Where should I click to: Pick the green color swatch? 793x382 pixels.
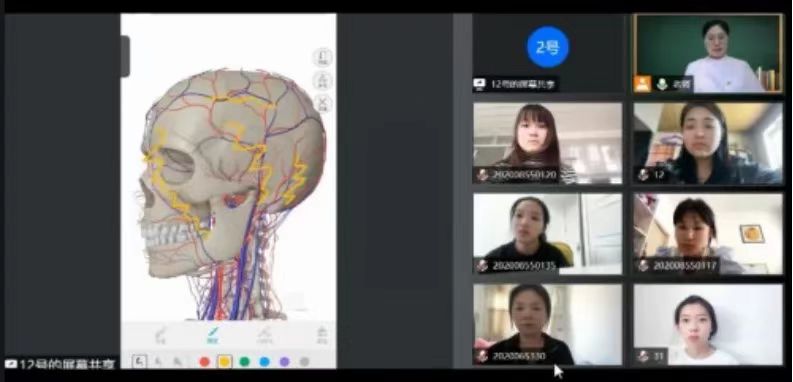coord(244,362)
